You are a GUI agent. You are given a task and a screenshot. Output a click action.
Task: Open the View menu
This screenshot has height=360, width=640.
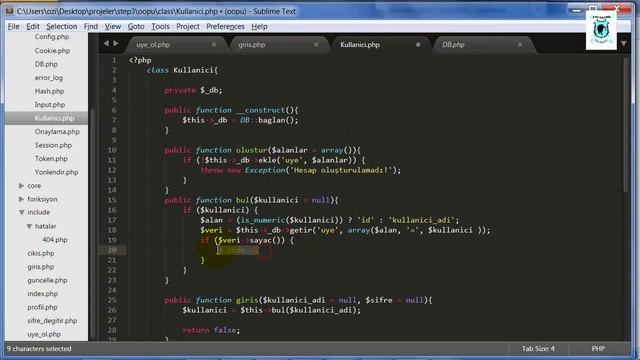pos(113,27)
